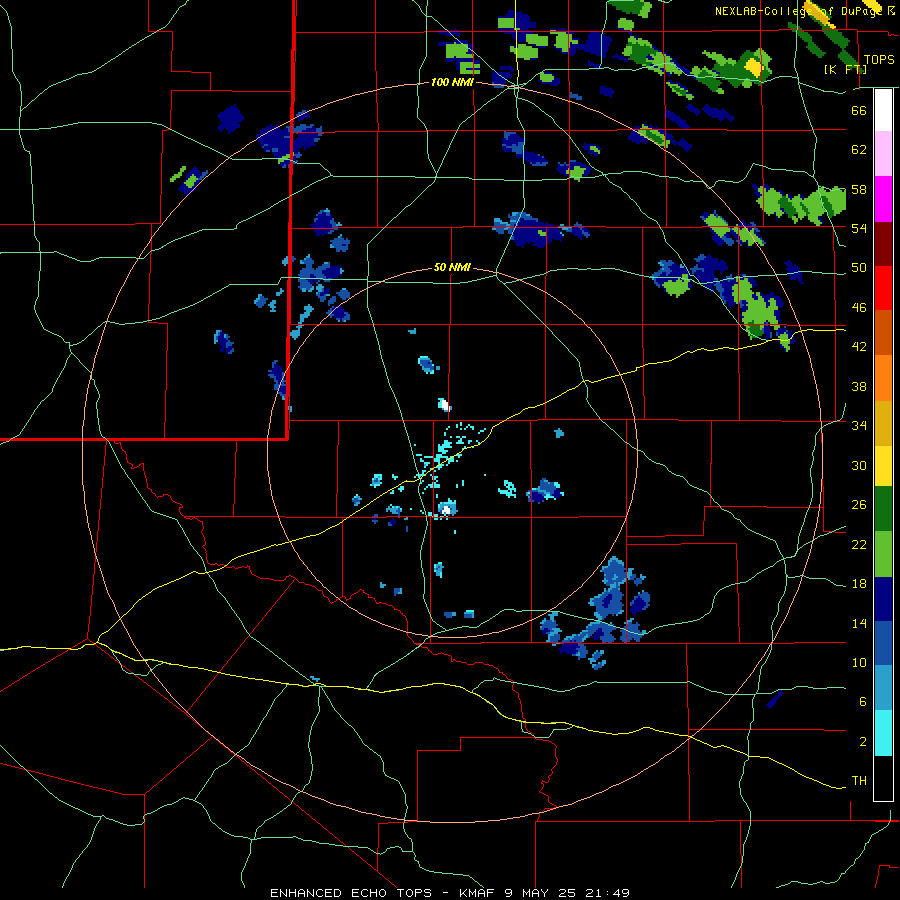Click the "62" scale label
The height and width of the screenshot is (900, 900).
[x=859, y=150]
